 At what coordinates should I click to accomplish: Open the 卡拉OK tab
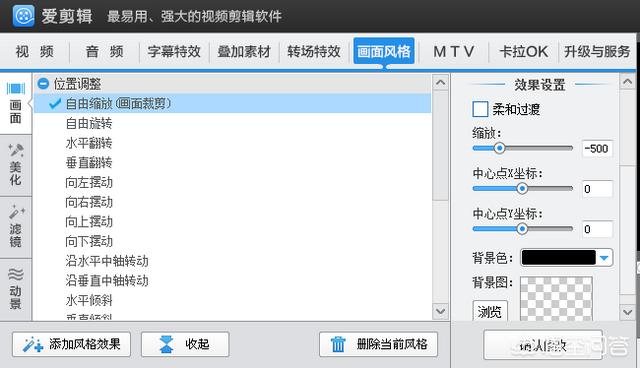(x=524, y=52)
